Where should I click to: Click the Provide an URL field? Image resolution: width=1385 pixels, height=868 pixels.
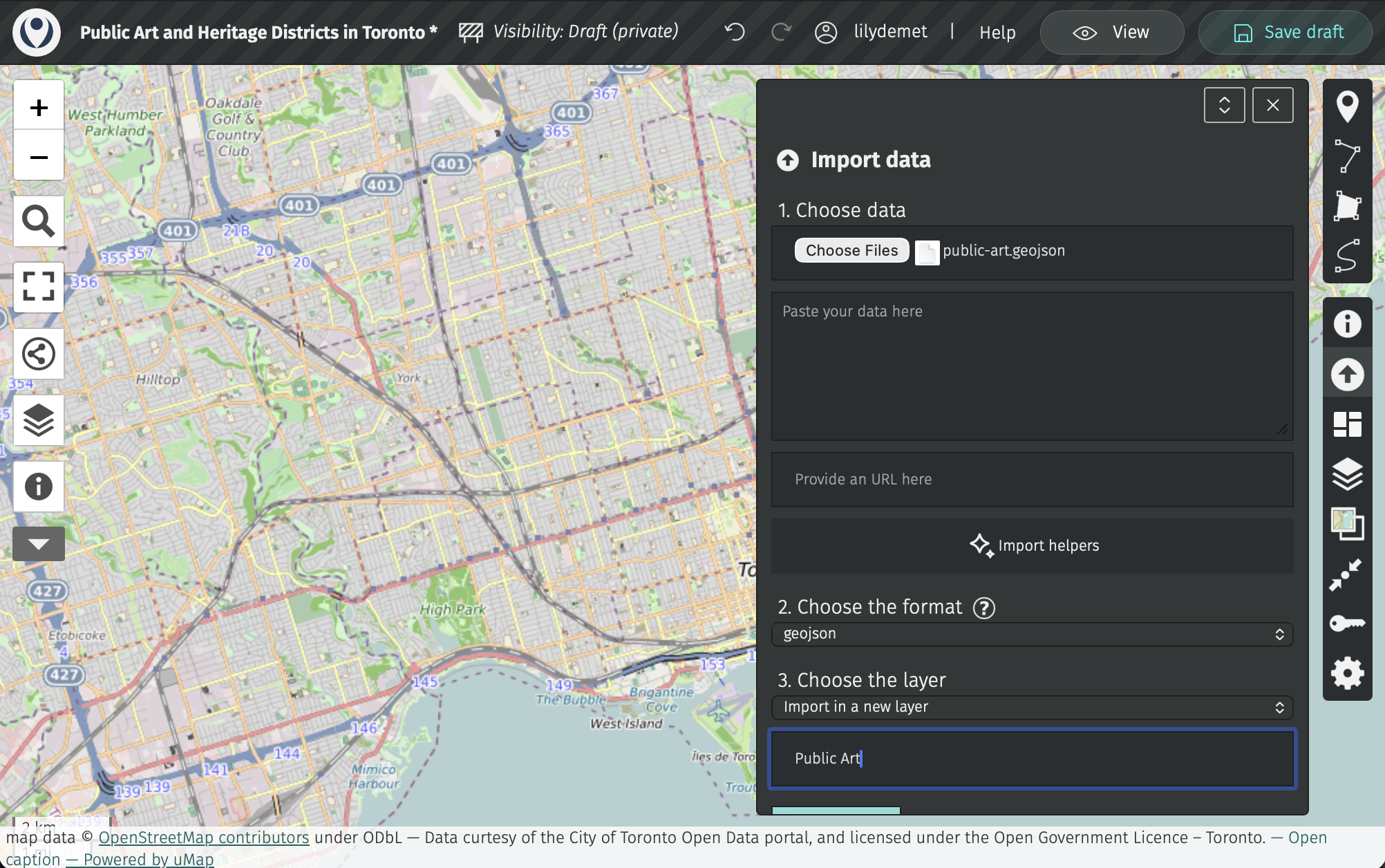coord(1032,480)
